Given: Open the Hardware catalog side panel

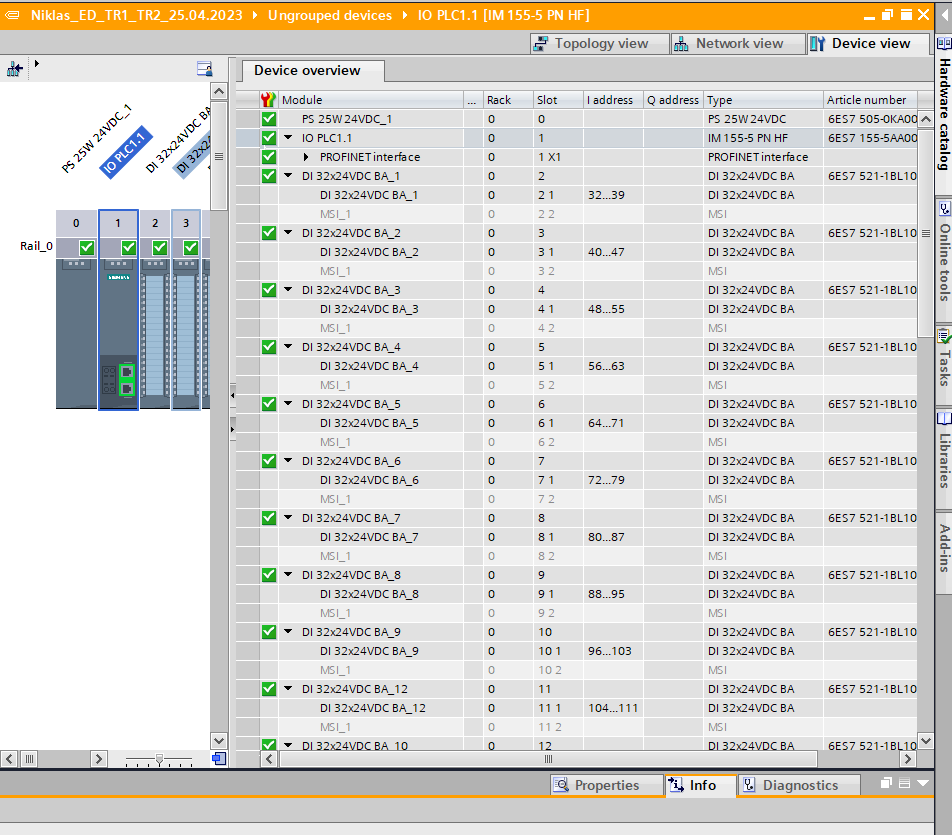Looking at the screenshot, I should click(943, 114).
